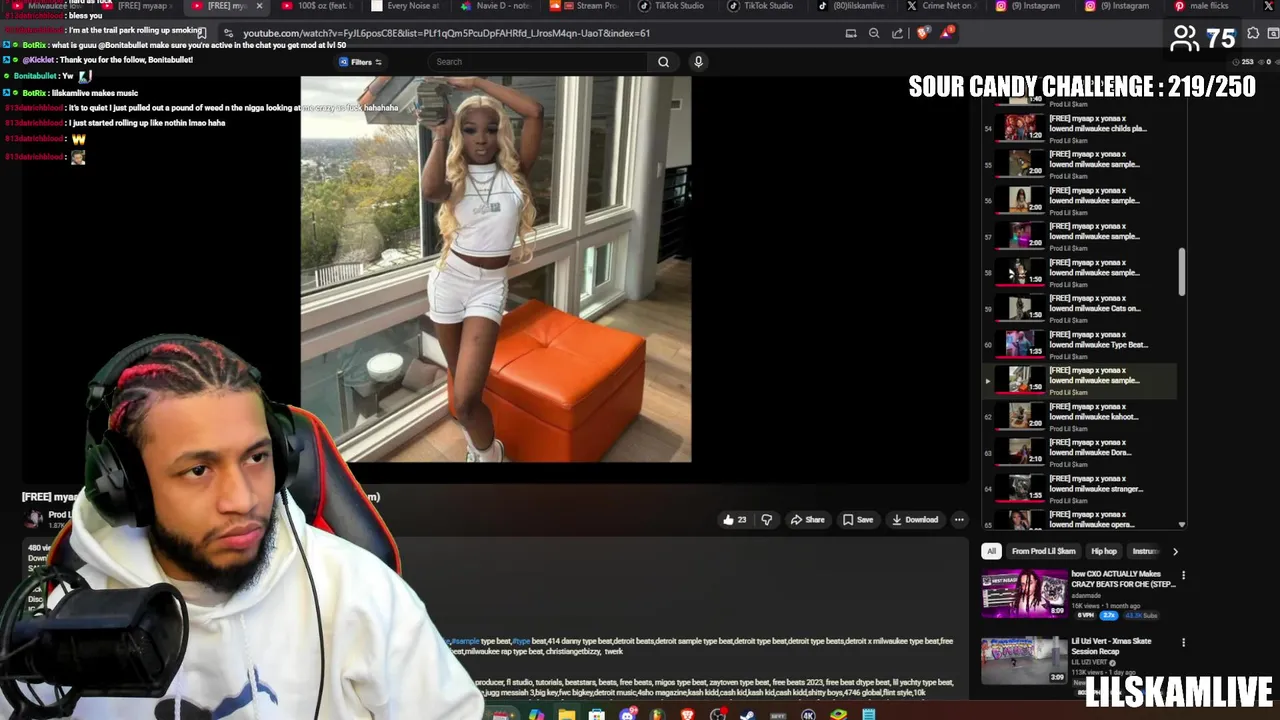Open playlist item 59 Cats beat
This screenshot has width=1280, height=720.
point(1080,308)
